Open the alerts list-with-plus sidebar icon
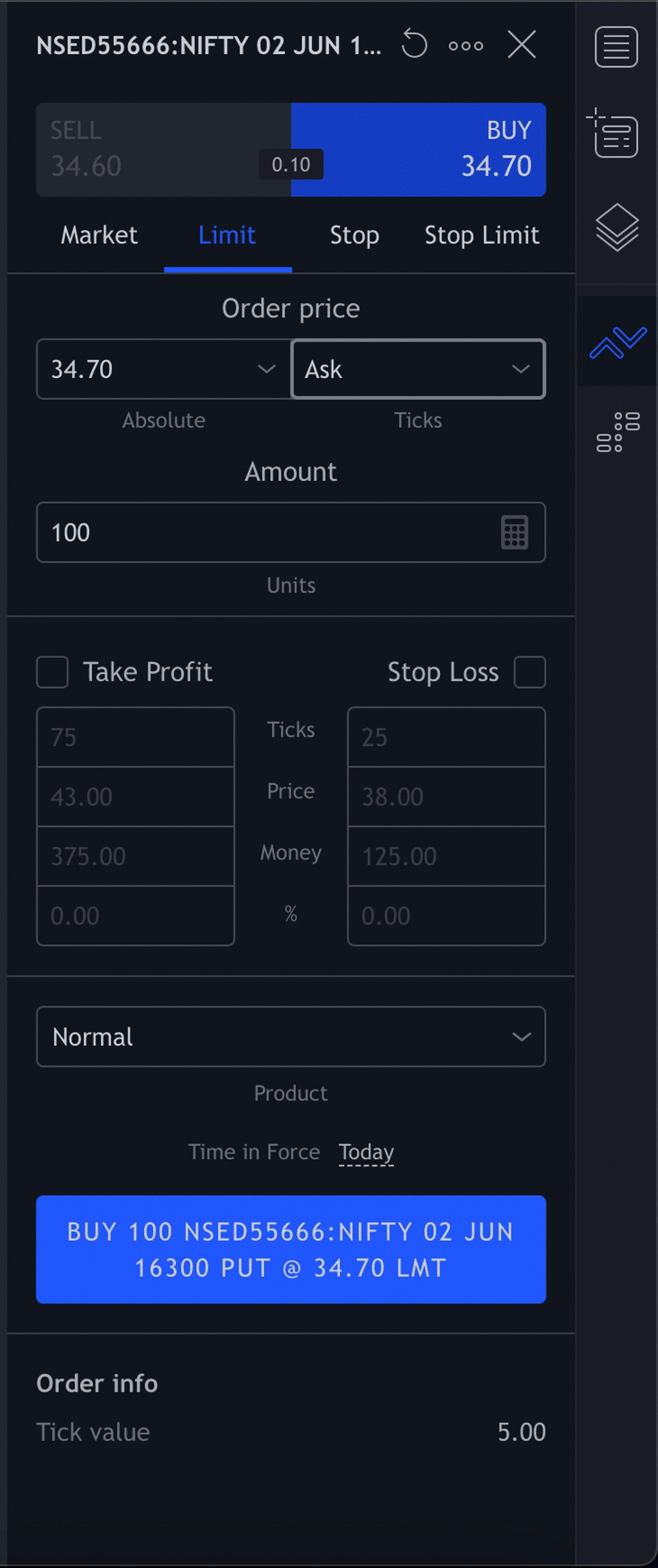The height and width of the screenshot is (1568, 658). (x=613, y=134)
